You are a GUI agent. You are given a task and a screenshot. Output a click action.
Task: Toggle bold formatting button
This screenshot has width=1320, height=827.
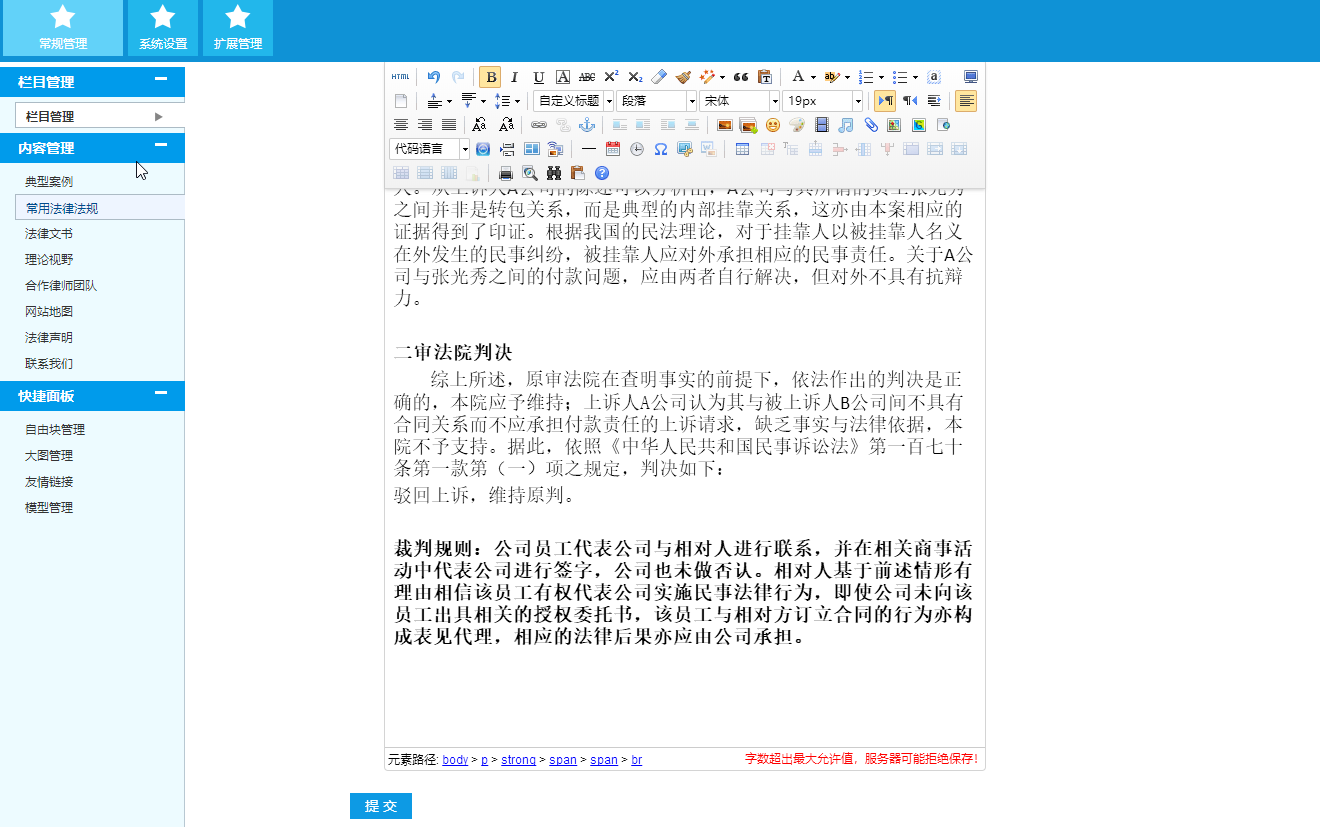pyautogui.click(x=490, y=77)
